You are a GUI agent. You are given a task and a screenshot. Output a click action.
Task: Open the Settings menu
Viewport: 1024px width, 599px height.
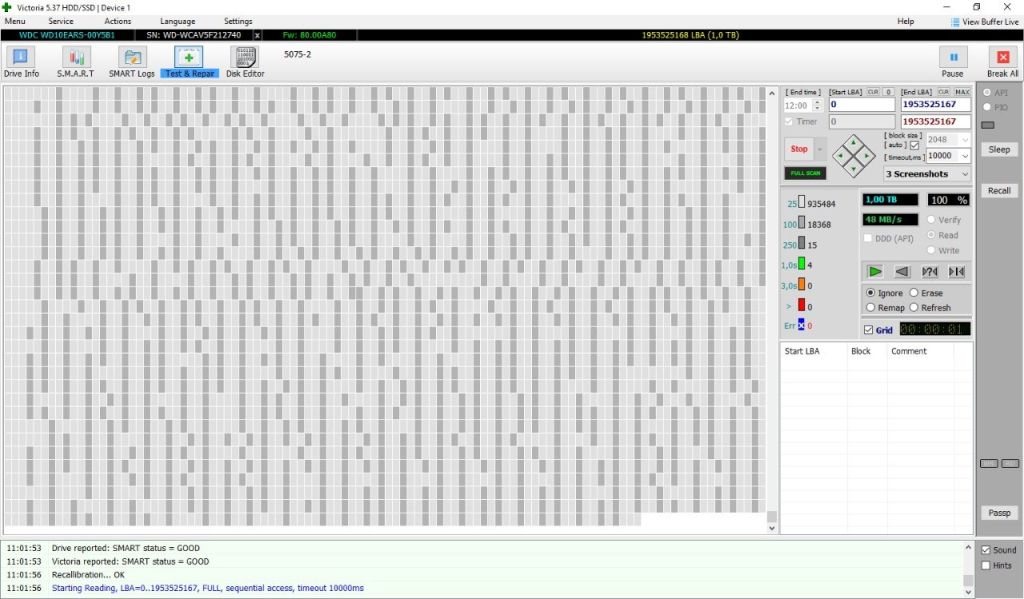coord(238,22)
